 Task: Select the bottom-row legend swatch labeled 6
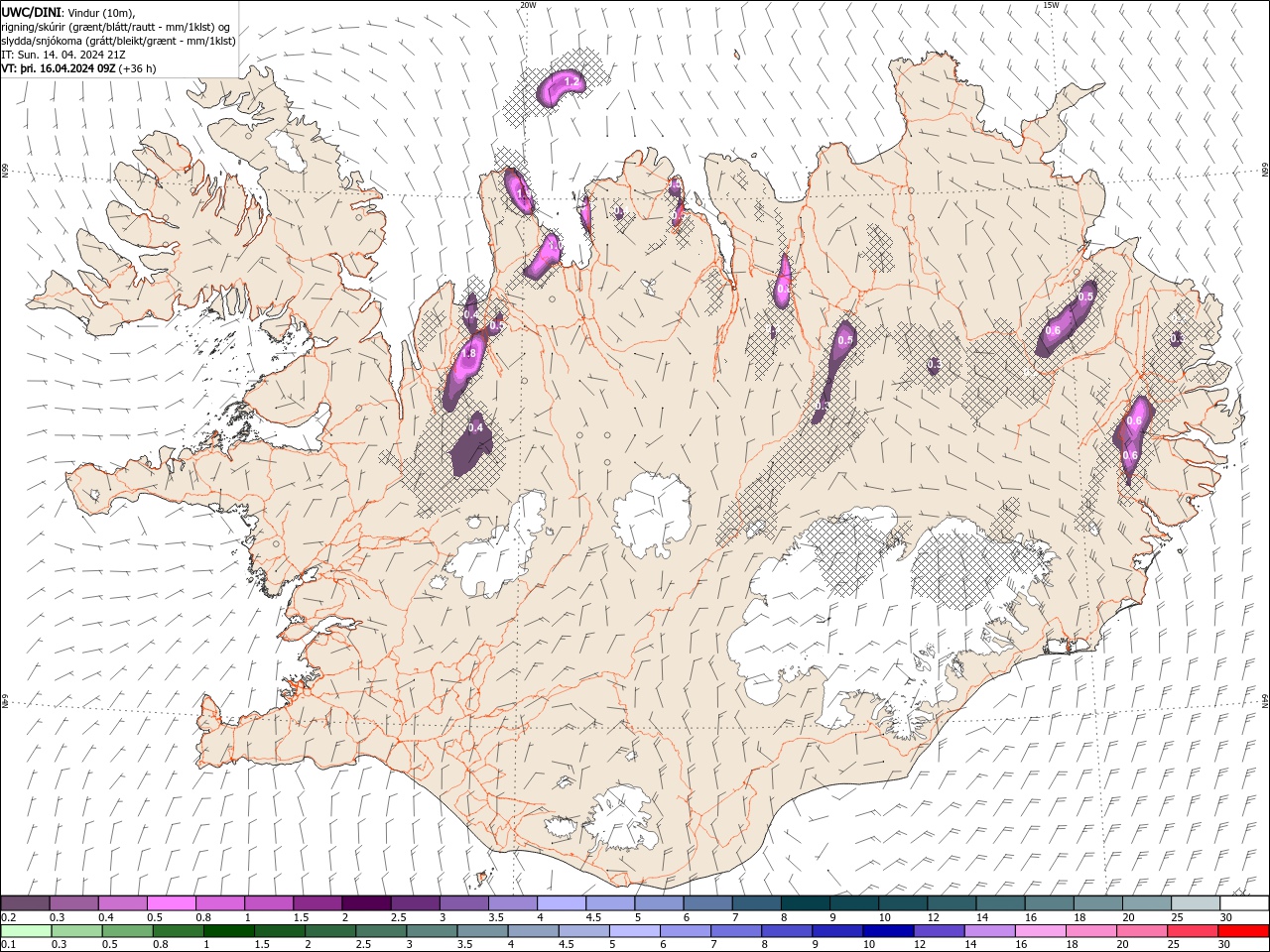(685, 931)
